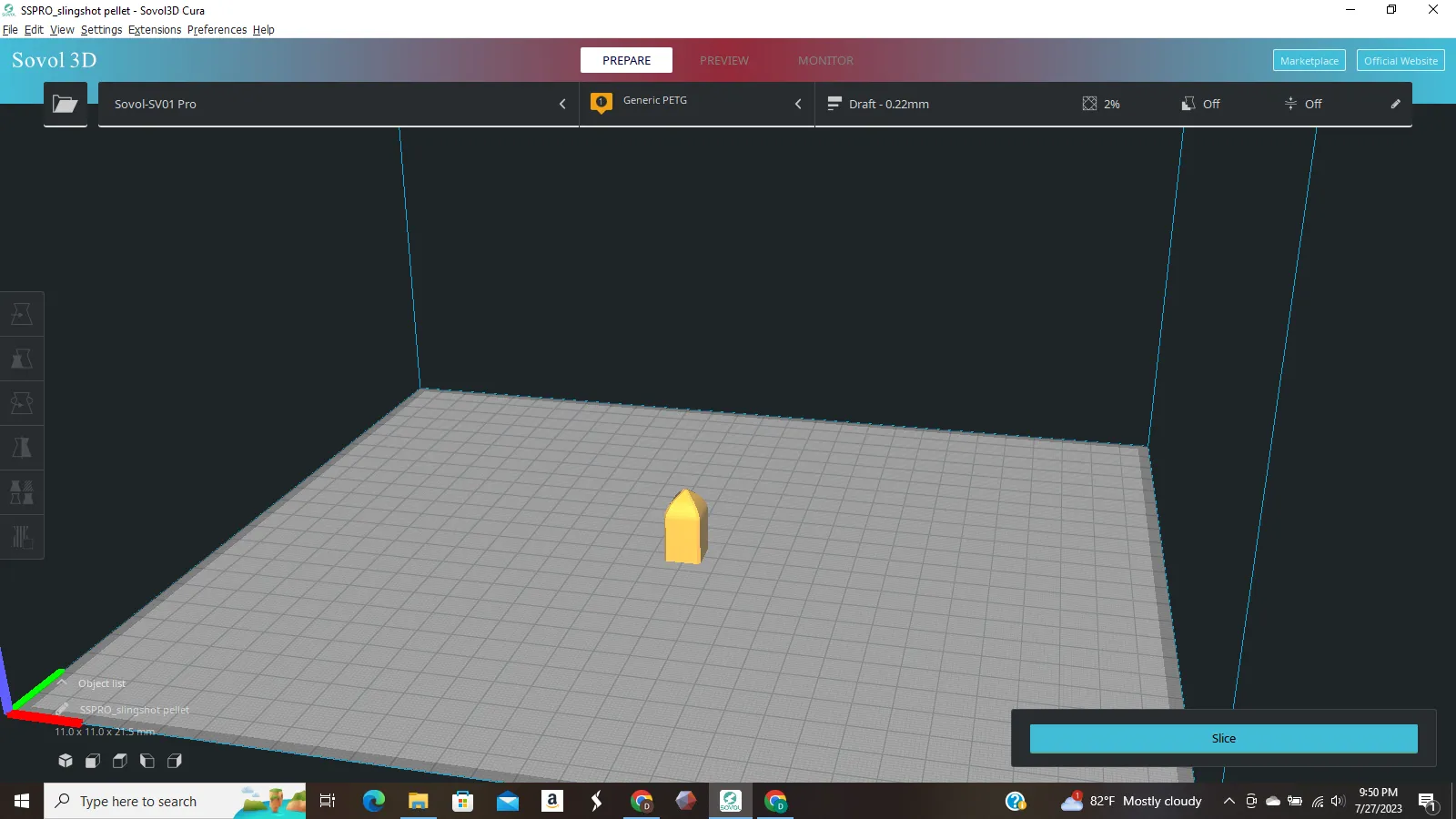Click the 11.0 x 11.0 x 21.5 mm dimensions text
Screen dimensions: 1456x819
tap(105, 732)
